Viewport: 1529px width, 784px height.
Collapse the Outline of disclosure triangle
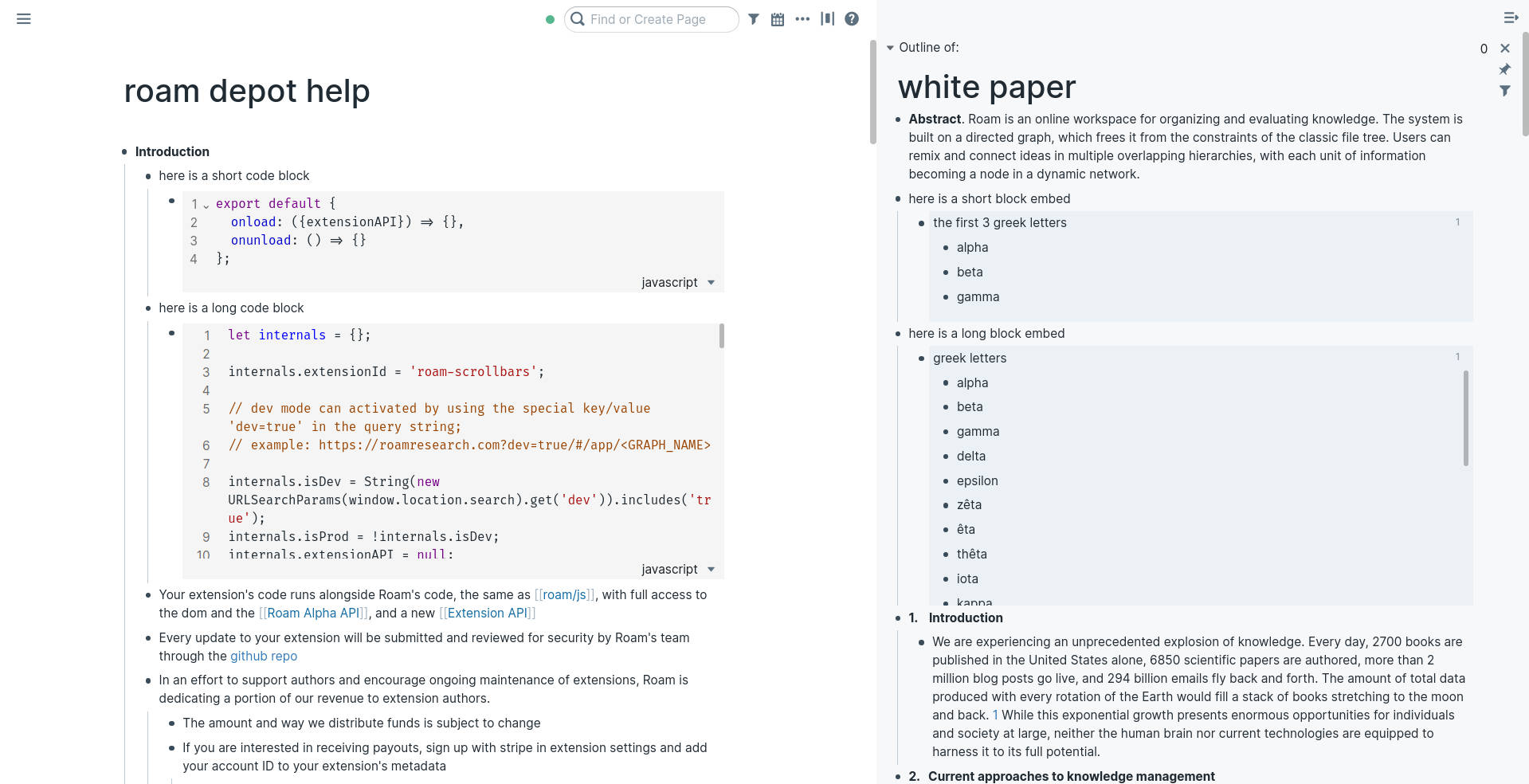[891, 48]
